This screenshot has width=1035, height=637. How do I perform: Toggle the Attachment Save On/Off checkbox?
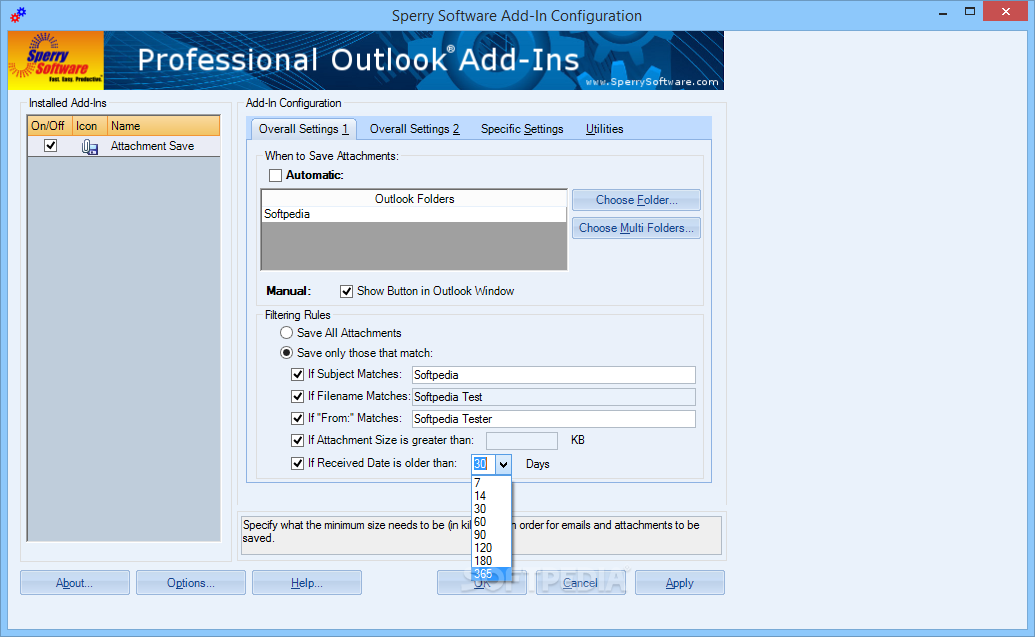coord(50,146)
